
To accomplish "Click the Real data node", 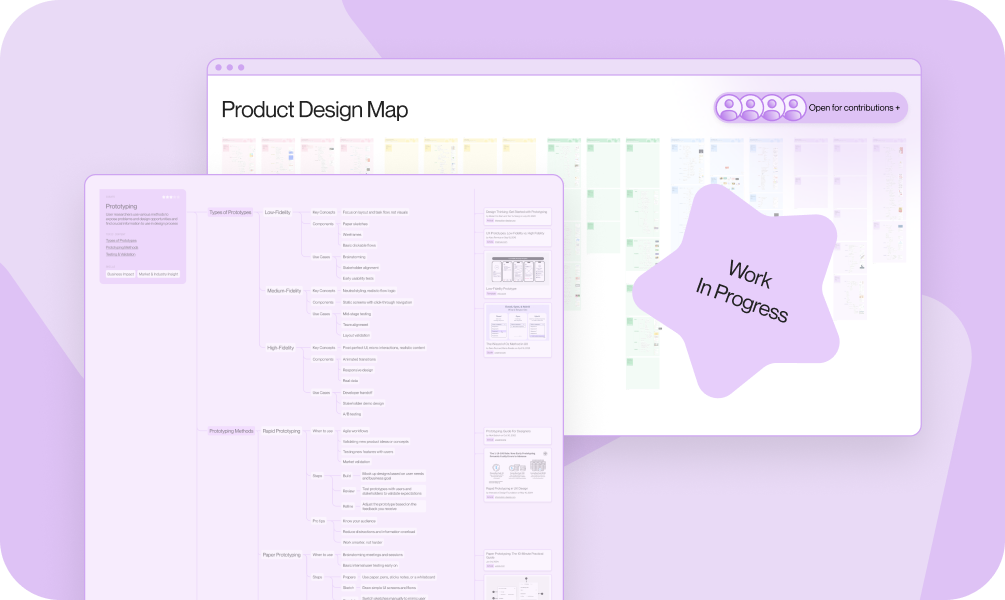I will (x=351, y=381).
